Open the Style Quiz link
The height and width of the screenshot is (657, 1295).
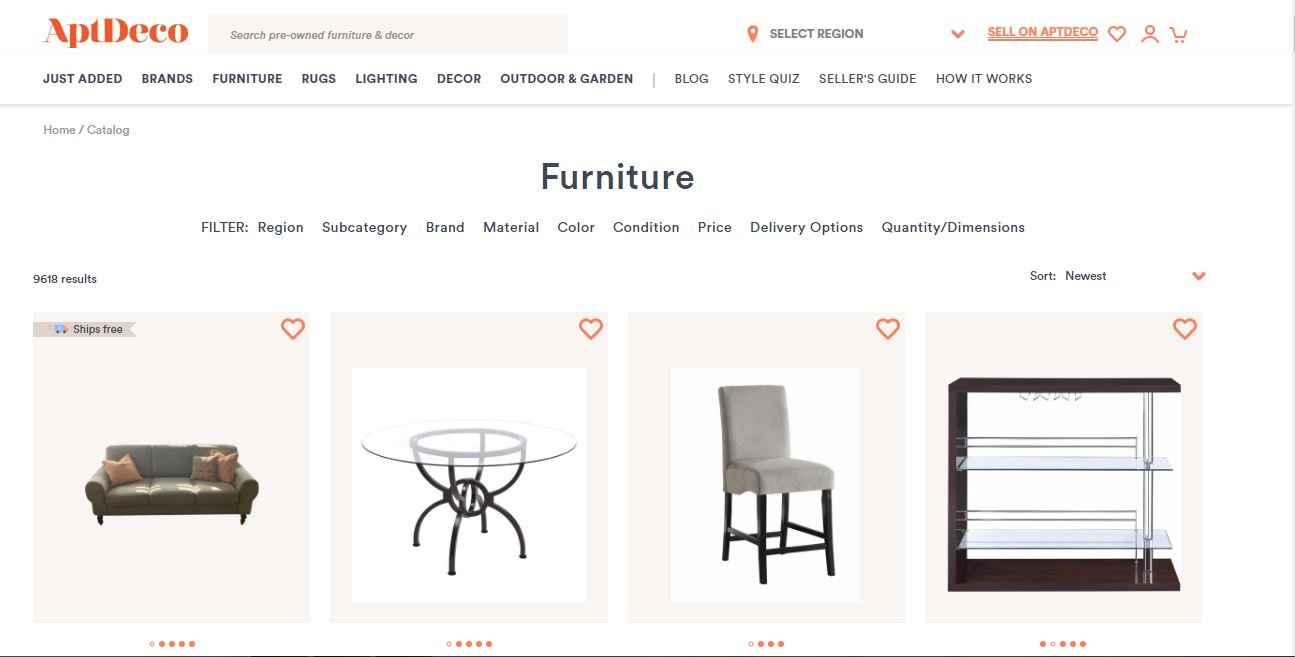(x=764, y=78)
